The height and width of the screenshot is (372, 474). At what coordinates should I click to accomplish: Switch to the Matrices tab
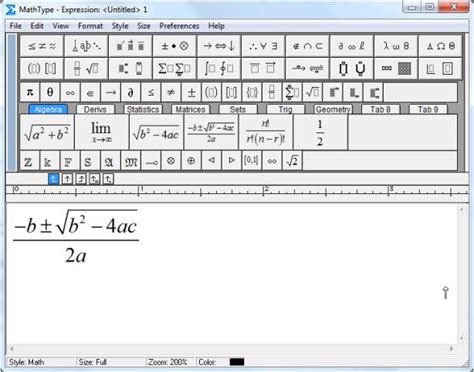190,109
